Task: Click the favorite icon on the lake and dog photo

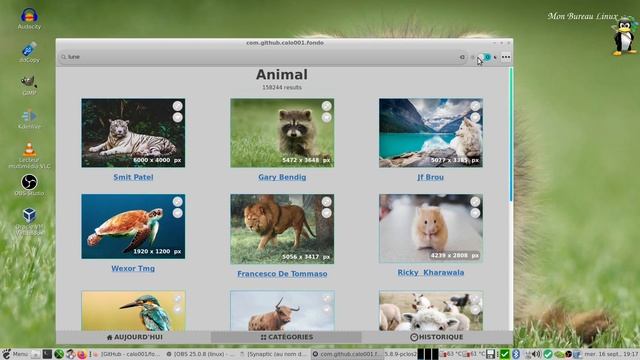Action: click(475, 118)
